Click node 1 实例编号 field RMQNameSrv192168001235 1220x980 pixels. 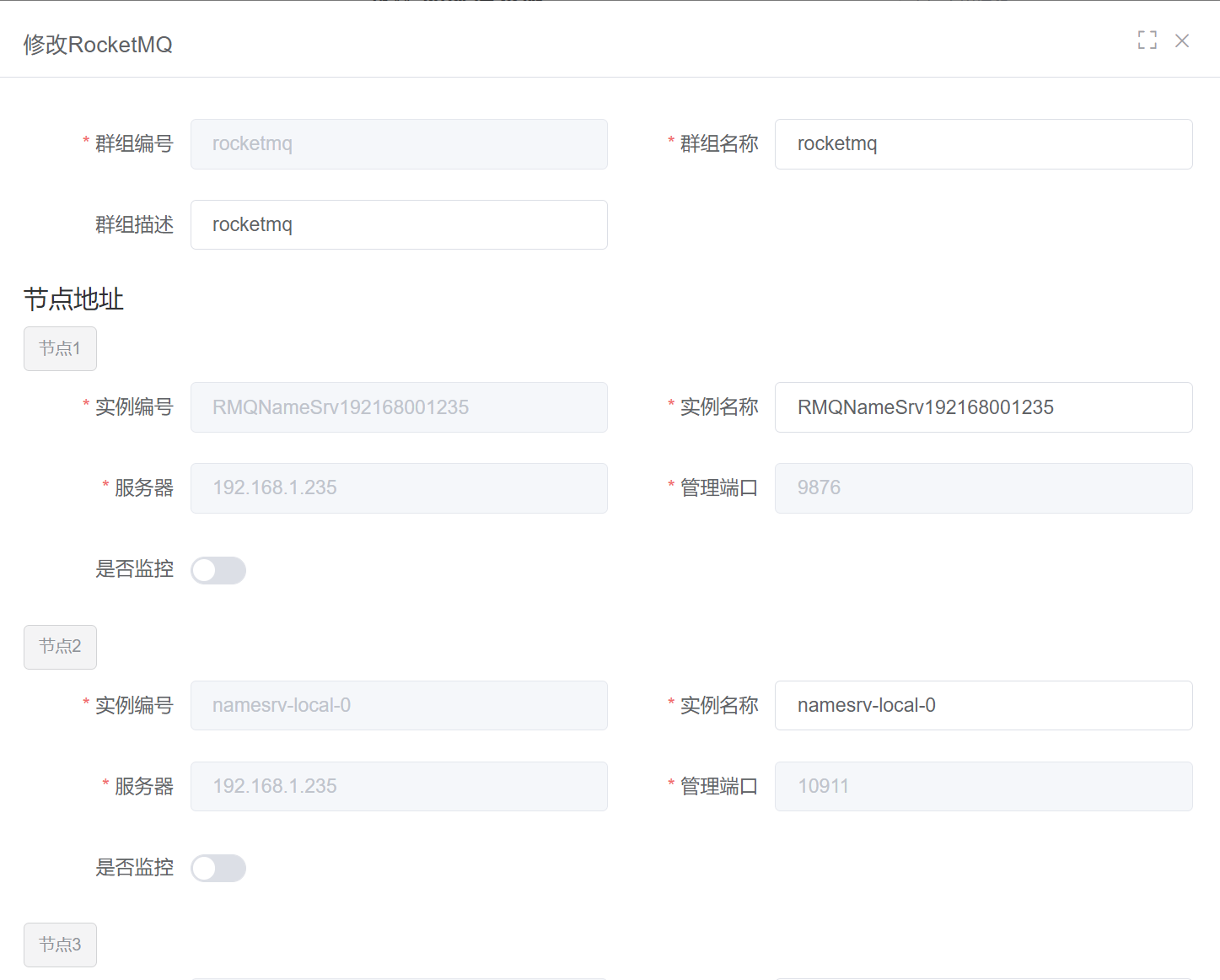[x=399, y=407]
